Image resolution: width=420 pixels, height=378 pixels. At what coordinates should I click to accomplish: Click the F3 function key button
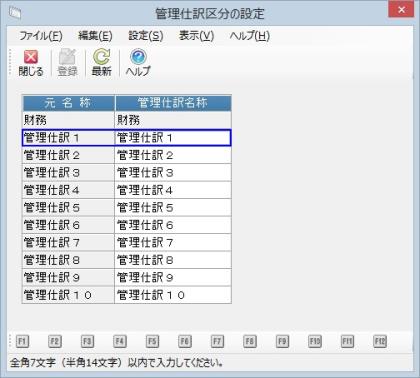click(x=87, y=341)
